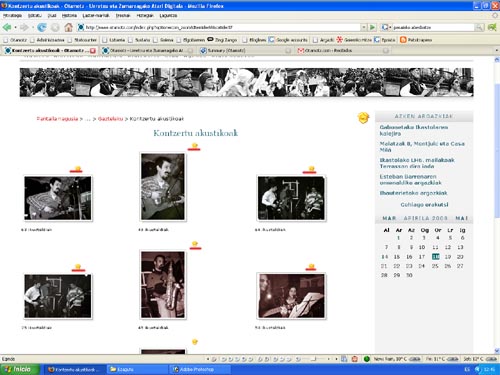Viewport: 500px width, 375px height.
Task: Click the Inicio start button
Action: (x=20, y=369)
